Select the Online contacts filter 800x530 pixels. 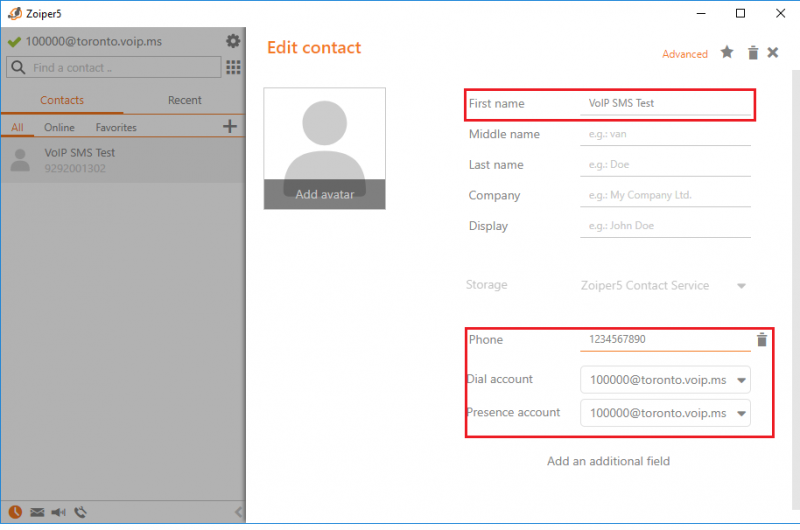click(59, 127)
